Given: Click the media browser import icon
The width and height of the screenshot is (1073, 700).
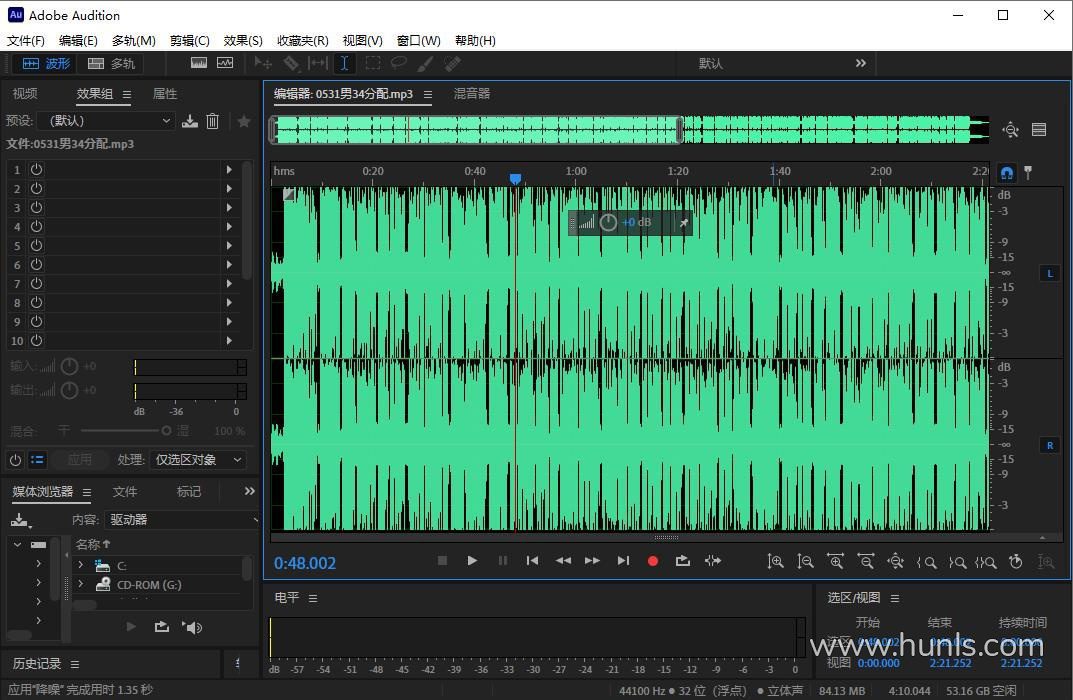Looking at the screenshot, I should tap(20, 520).
